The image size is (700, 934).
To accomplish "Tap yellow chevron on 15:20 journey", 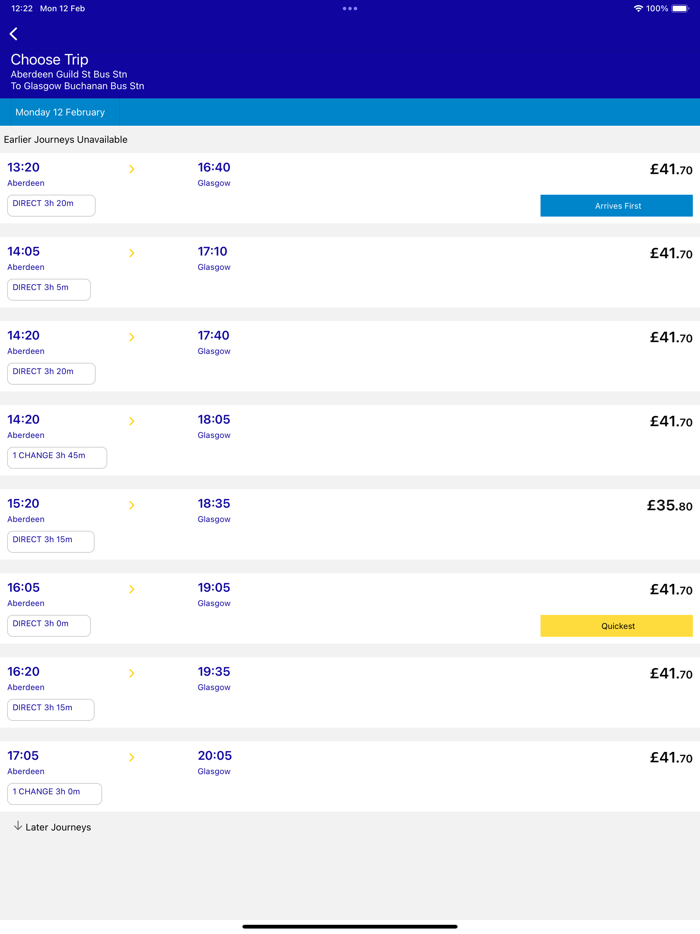I will (131, 505).
